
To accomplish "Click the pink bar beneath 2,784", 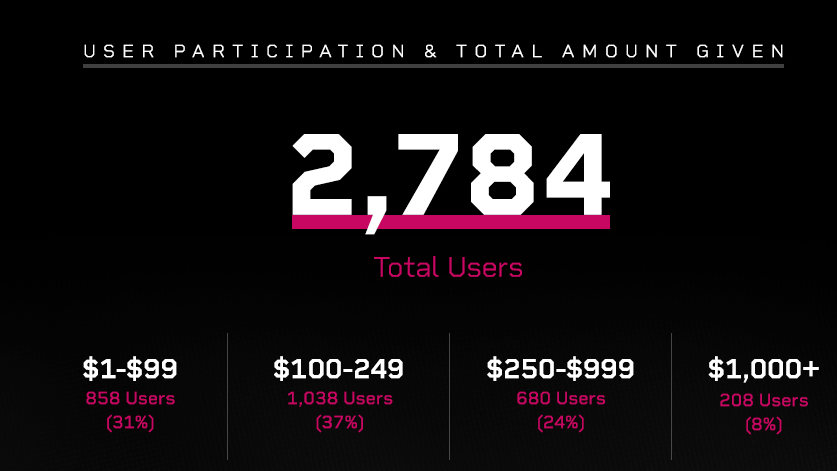I will tap(450, 222).
